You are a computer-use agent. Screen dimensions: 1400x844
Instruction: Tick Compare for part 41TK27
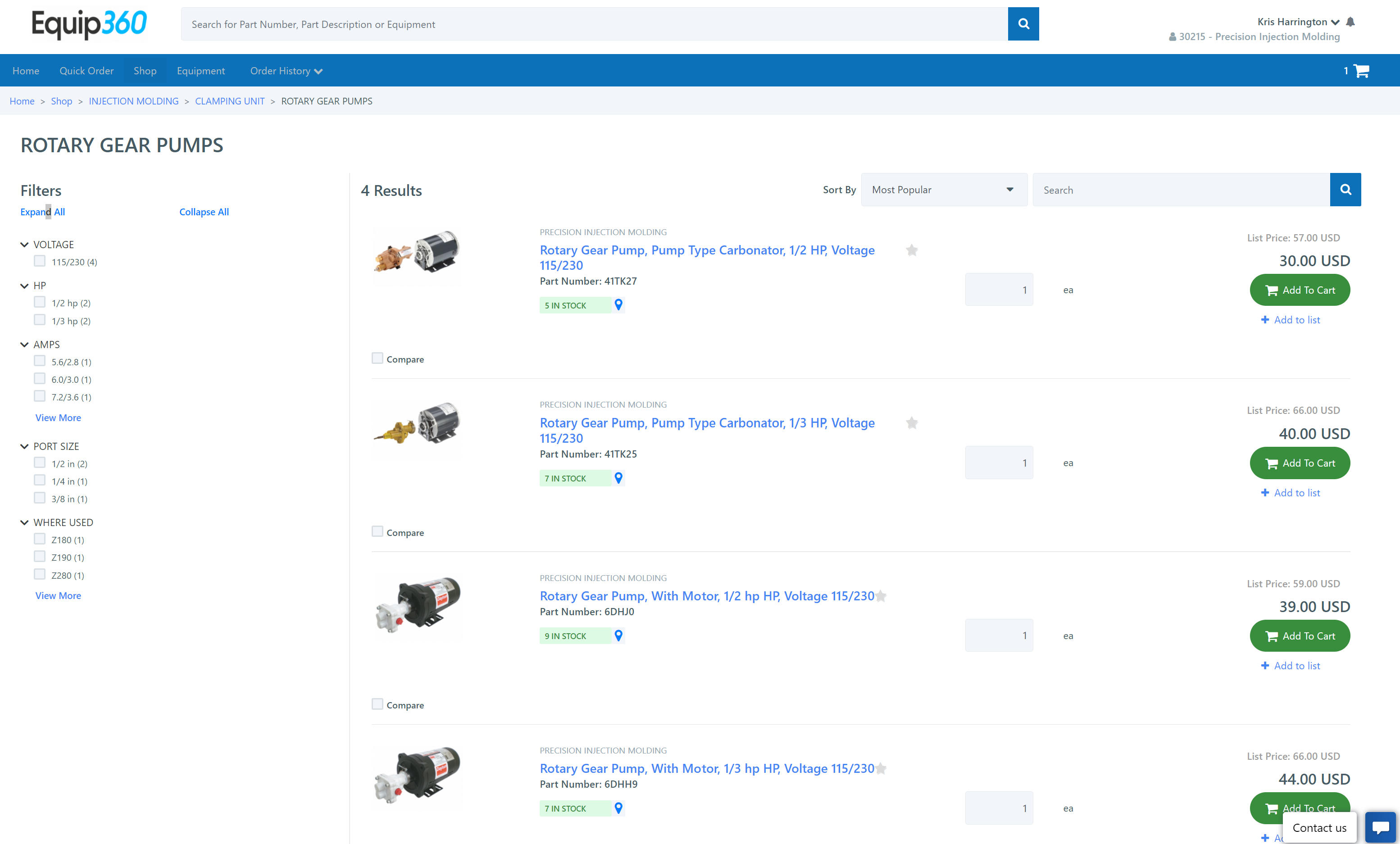(x=377, y=358)
